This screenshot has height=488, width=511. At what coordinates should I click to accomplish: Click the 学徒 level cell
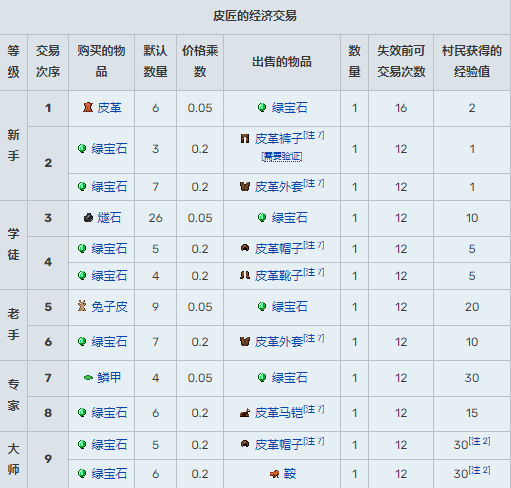pyautogui.click(x=14, y=244)
